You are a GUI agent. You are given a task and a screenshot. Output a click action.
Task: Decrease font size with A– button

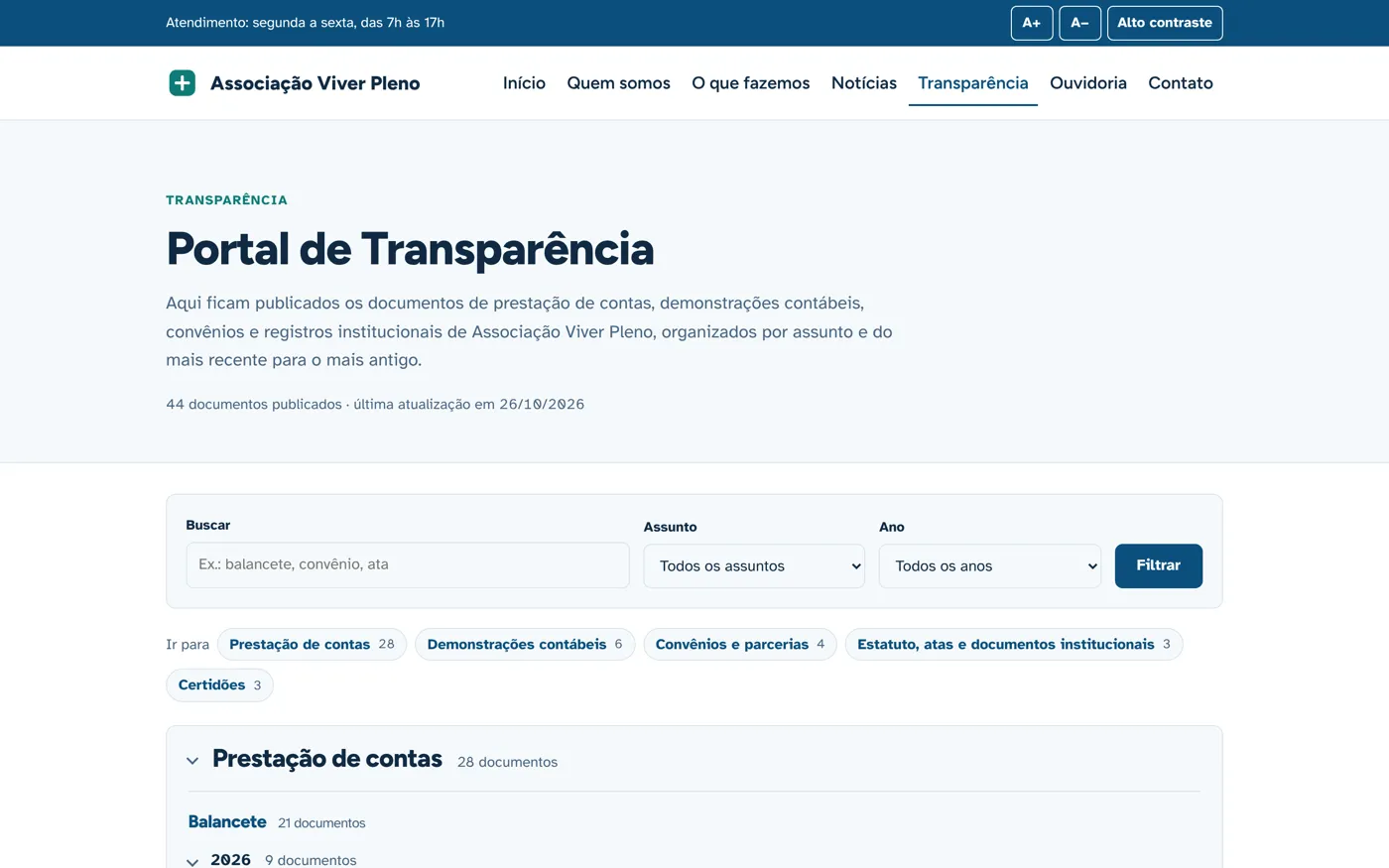pyautogui.click(x=1079, y=23)
